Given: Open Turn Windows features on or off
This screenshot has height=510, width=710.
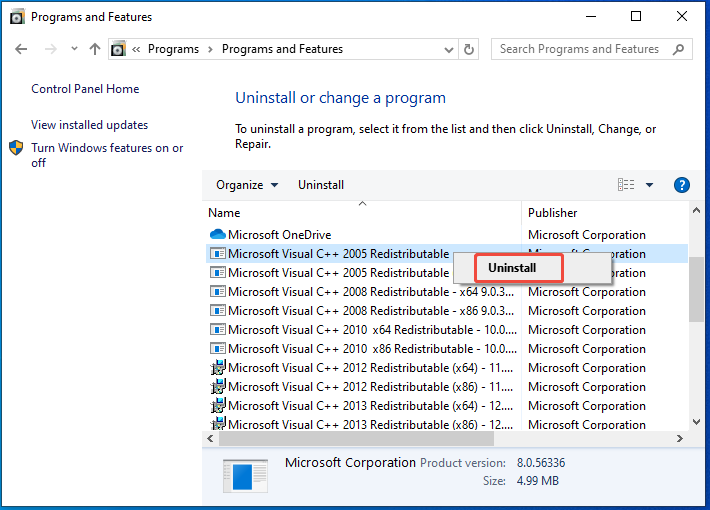Looking at the screenshot, I should tap(107, 155).
